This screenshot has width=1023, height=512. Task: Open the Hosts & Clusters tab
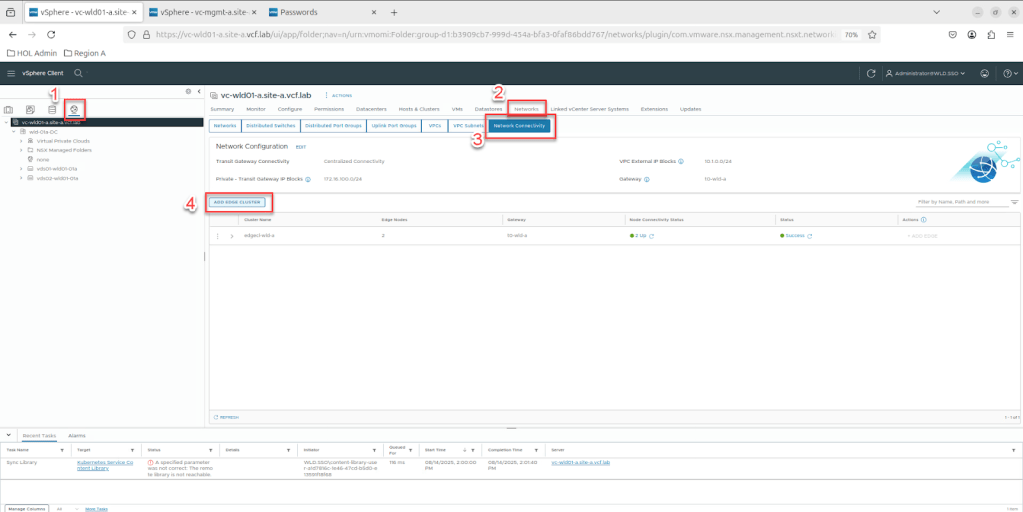418,109
